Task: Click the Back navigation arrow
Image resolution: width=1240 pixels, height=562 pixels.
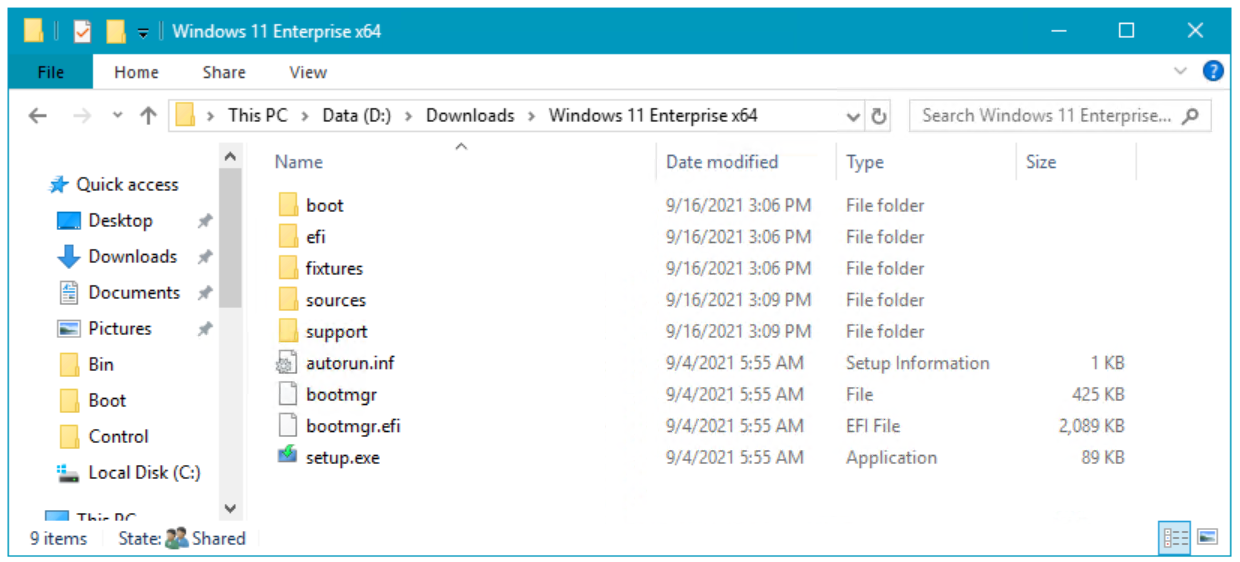Action: point(38,116)
